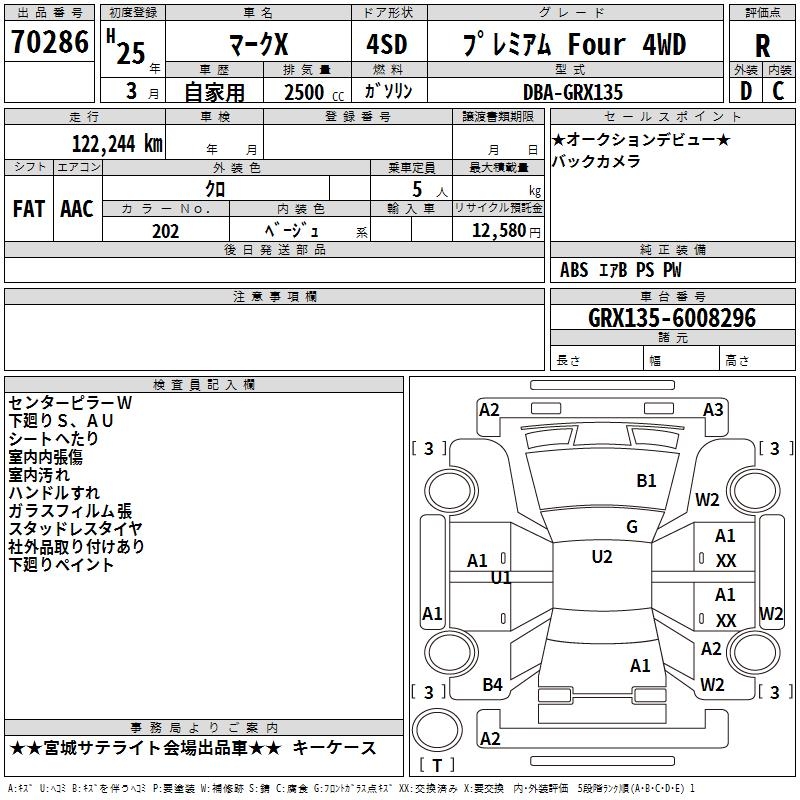Click the B1 damage marker on hood

(647, 481)
